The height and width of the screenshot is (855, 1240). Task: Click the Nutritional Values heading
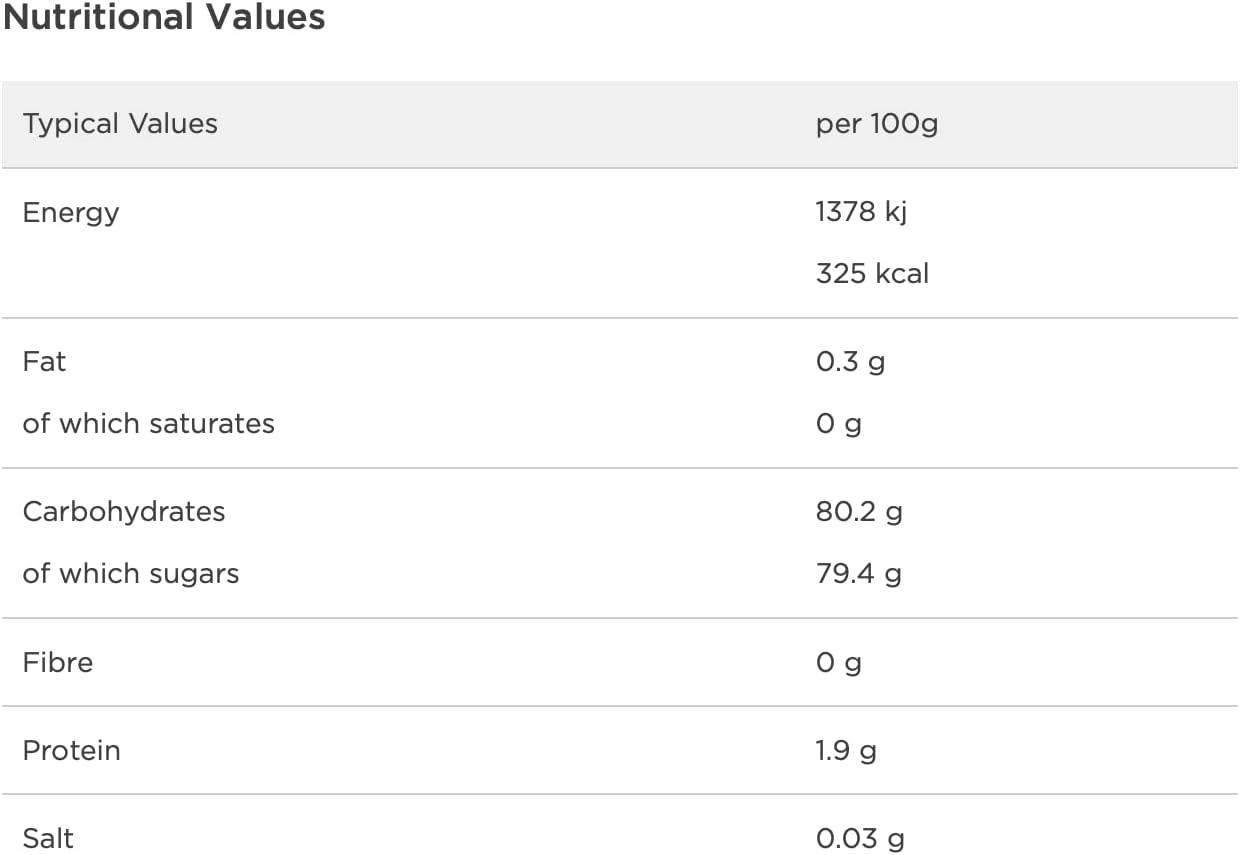[164, 18]
